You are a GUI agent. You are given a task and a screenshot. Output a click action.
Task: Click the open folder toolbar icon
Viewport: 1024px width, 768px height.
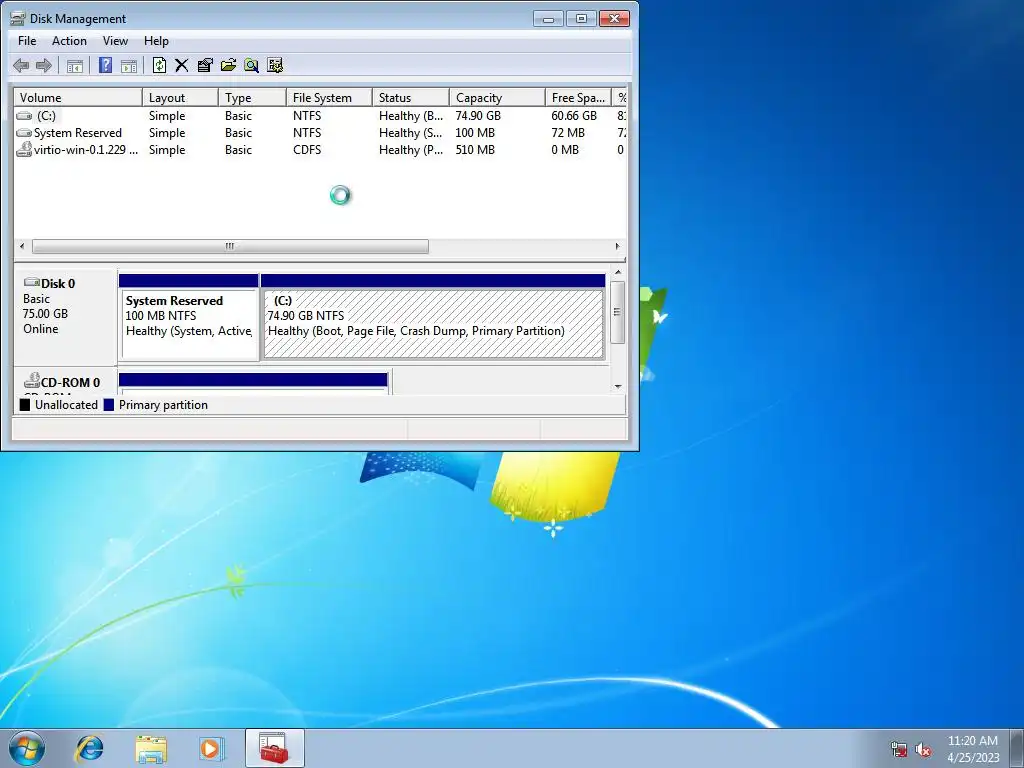(229, 65)
